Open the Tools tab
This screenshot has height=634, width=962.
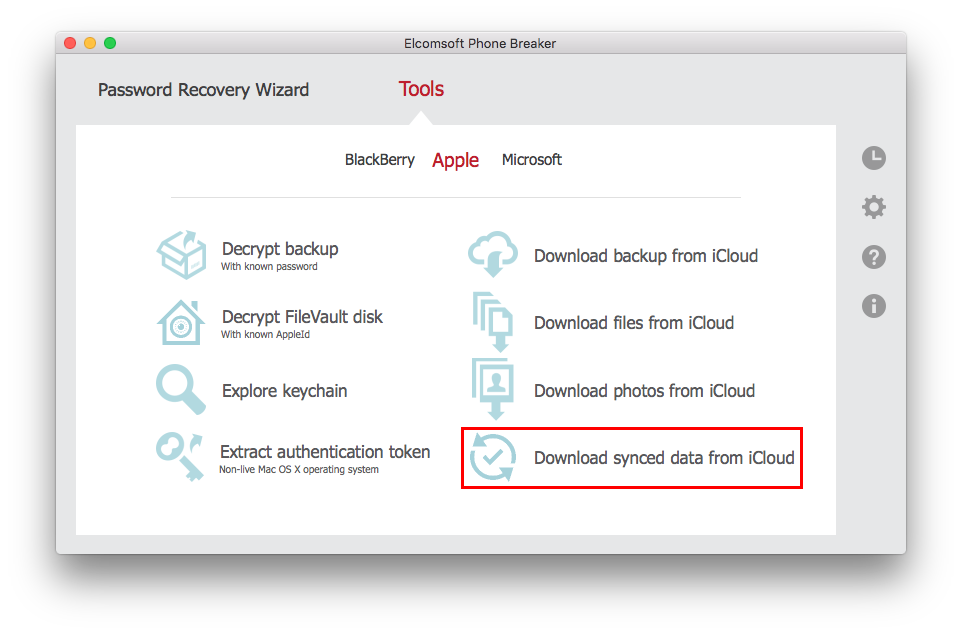click(420, 89)
